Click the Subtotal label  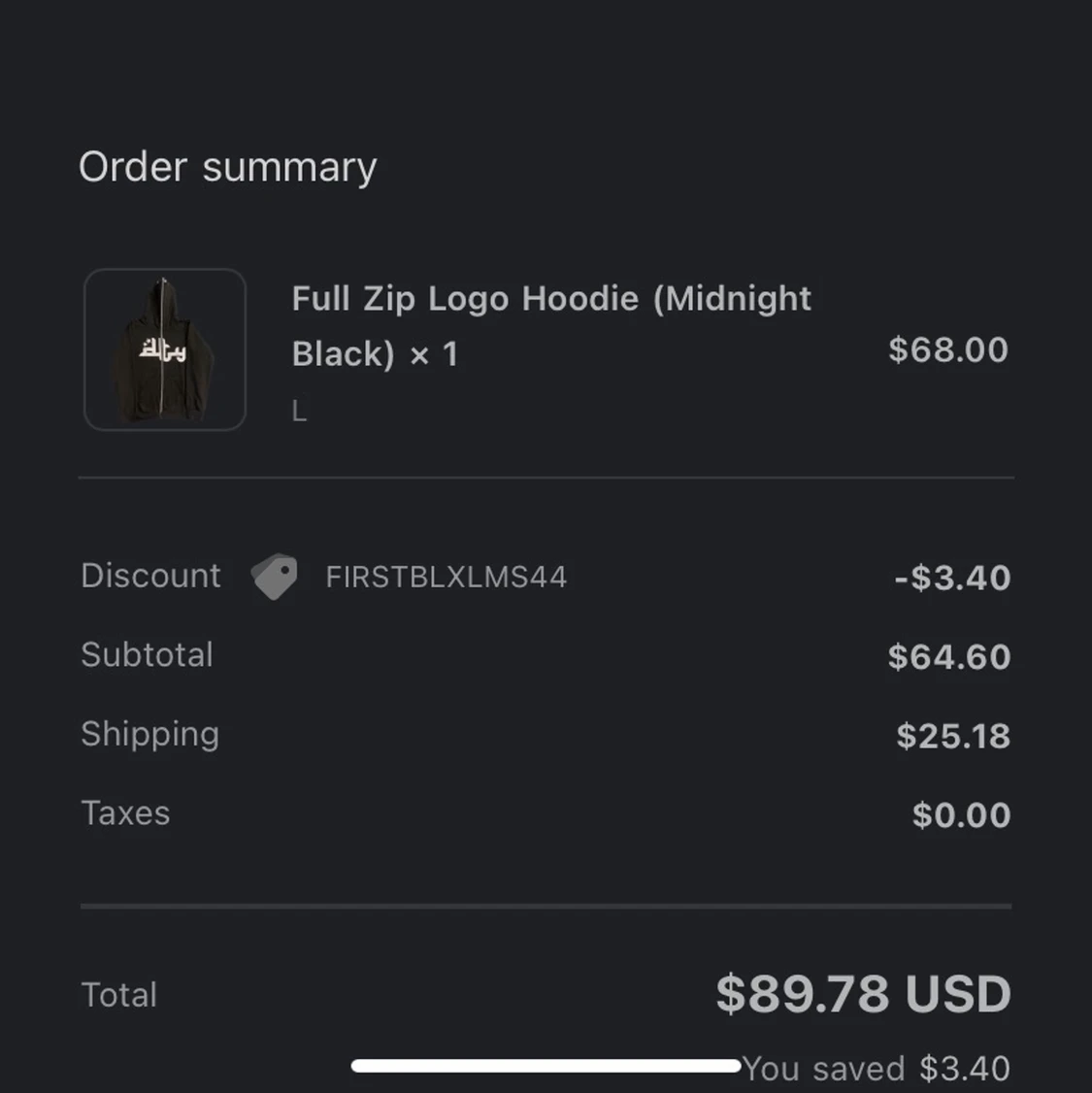pos(147,655)
